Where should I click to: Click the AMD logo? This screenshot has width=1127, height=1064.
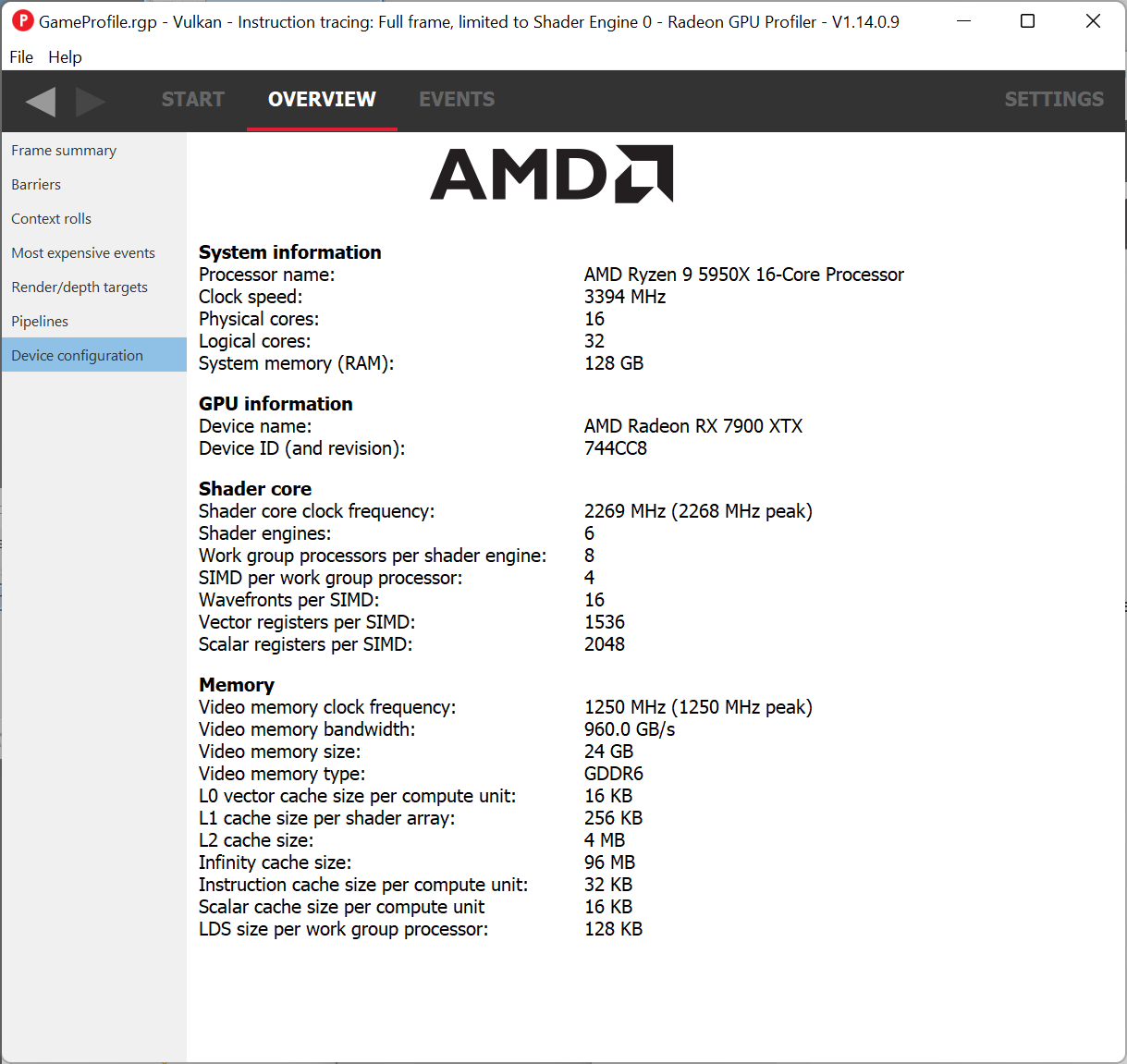click(x=552, y=174)
